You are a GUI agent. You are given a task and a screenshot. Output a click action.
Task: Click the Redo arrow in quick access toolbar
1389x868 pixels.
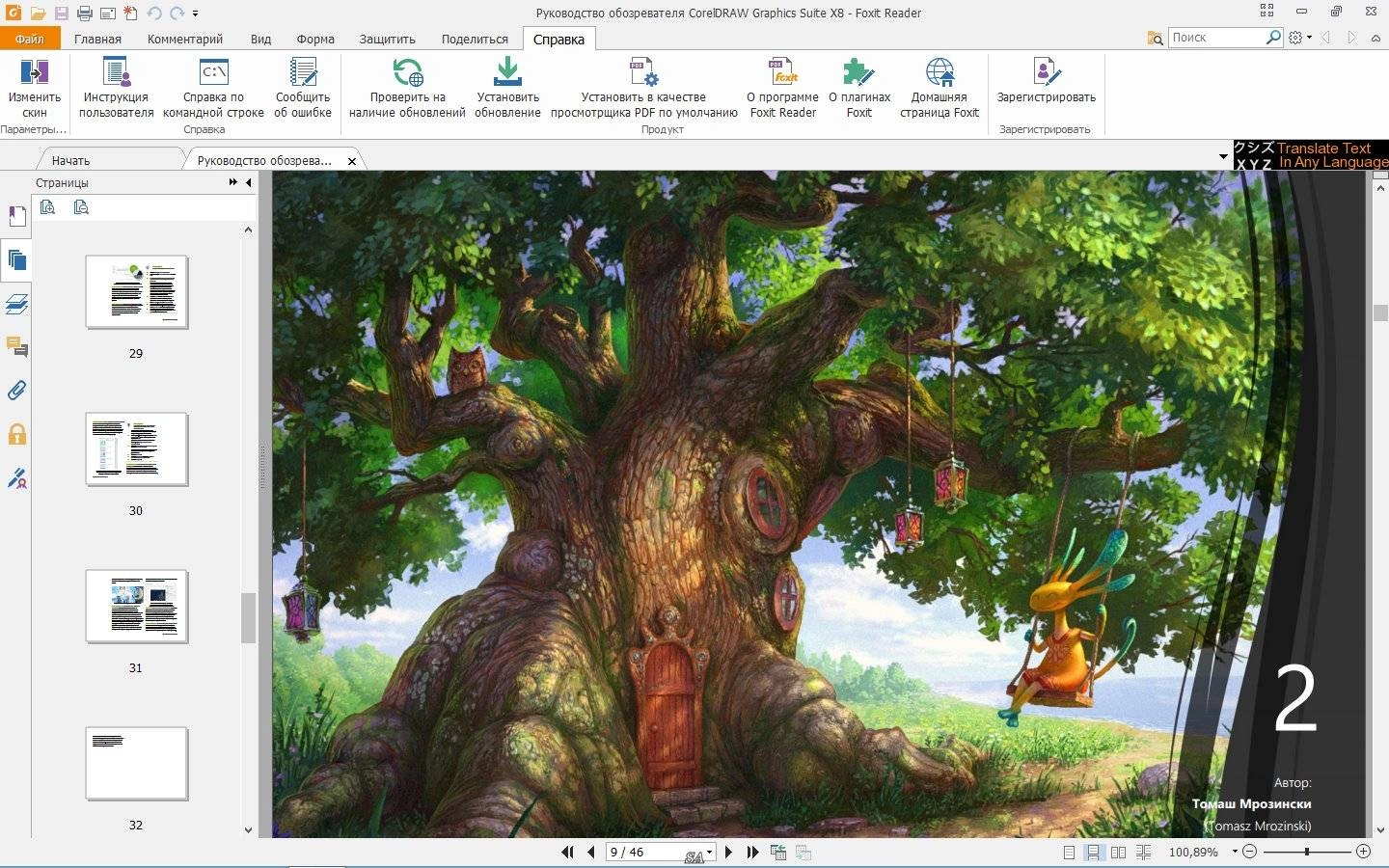tap(177, 14)
